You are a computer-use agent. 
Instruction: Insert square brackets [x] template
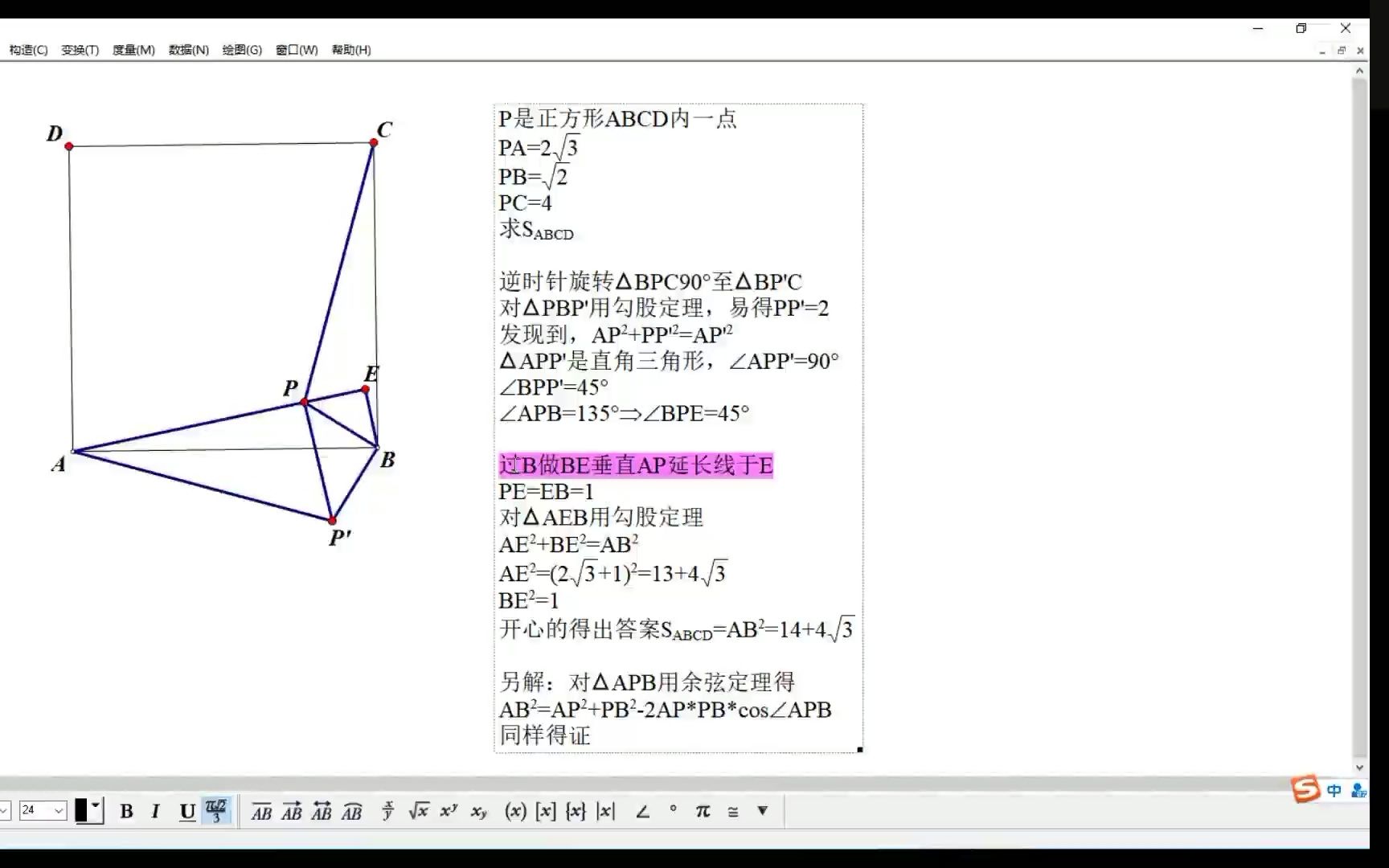[546, 811]
